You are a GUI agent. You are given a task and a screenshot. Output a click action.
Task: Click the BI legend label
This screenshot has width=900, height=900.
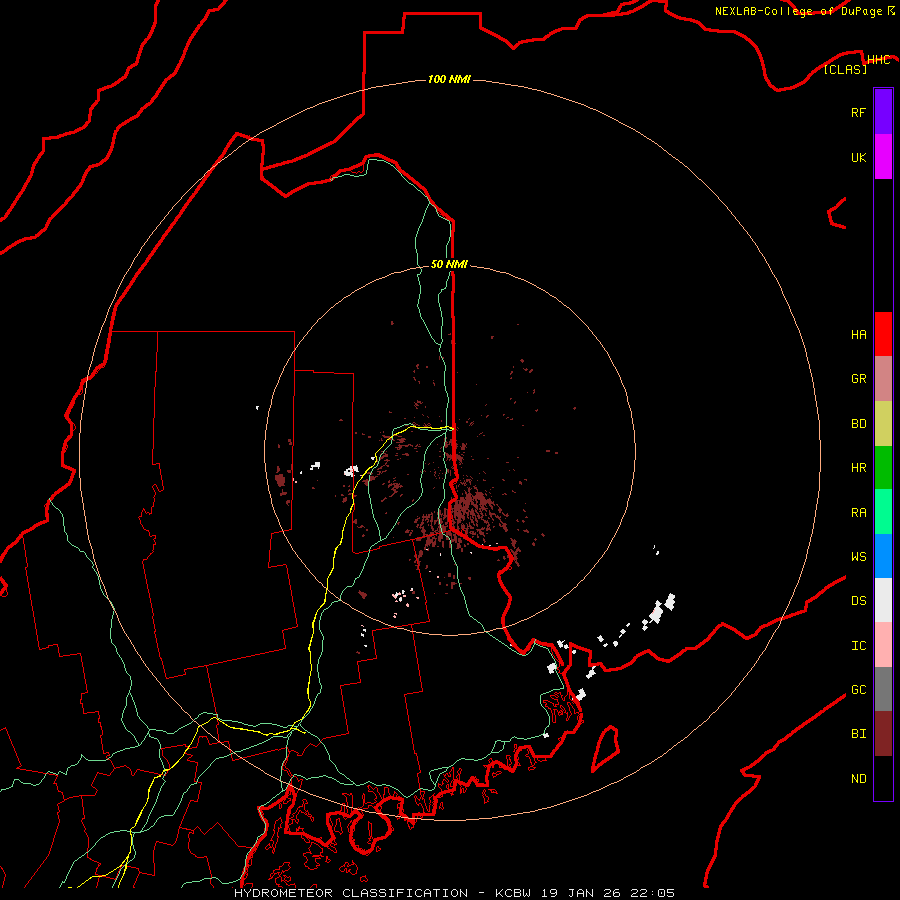pos(858,734)
